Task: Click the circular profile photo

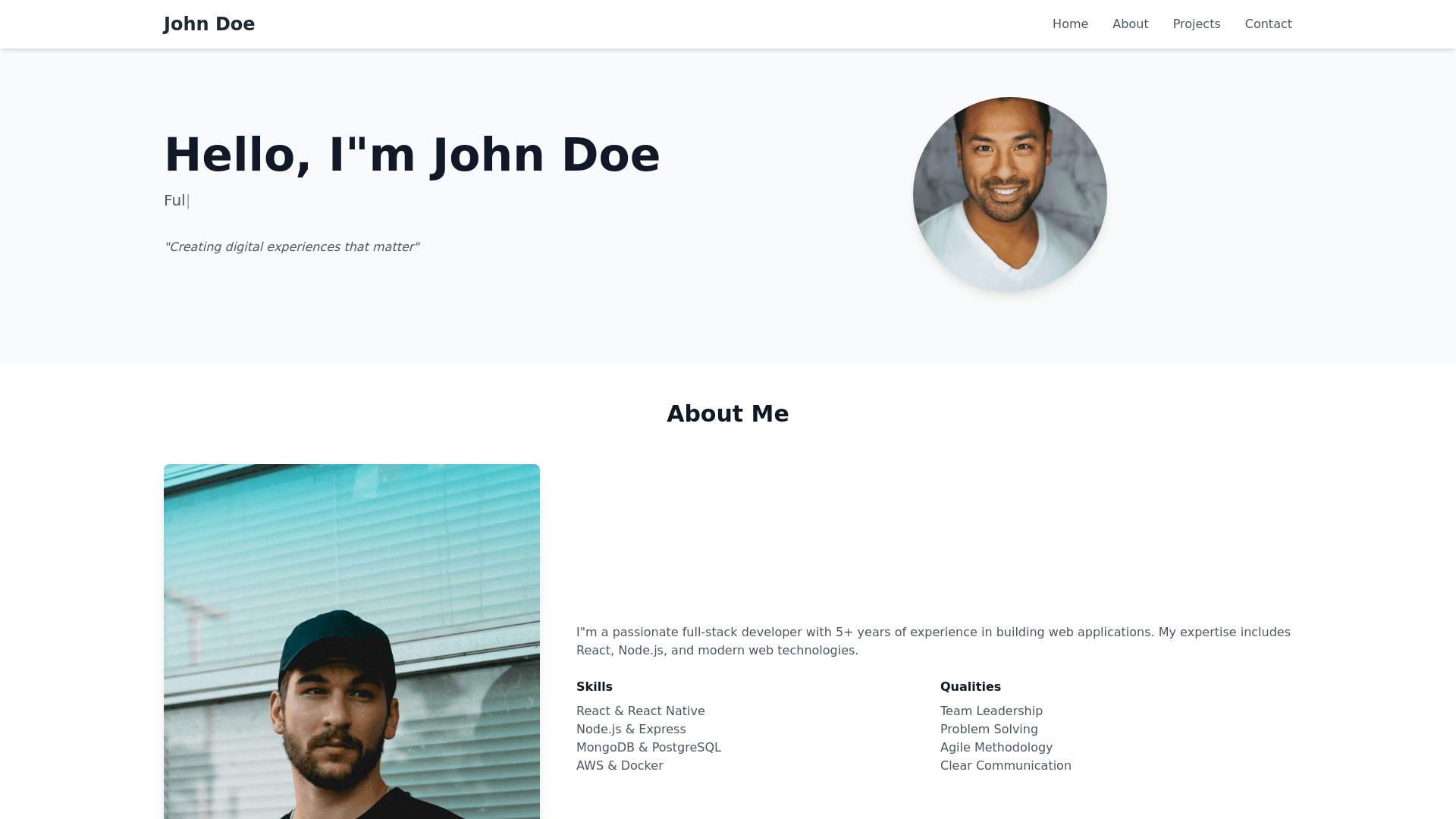Action: pyautogui.click(x=1009, y=194)
